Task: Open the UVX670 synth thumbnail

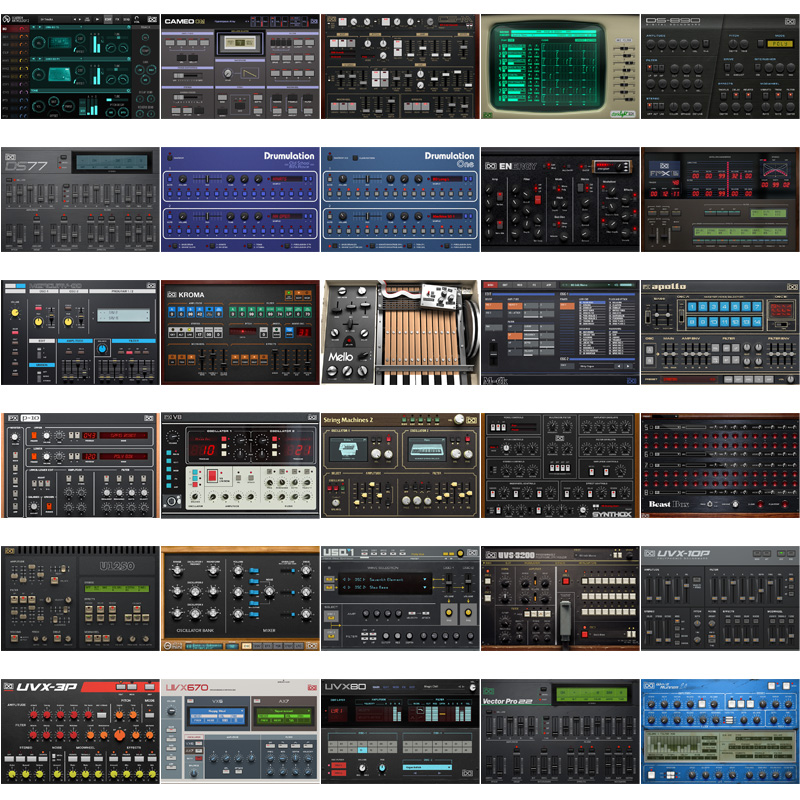Action: 240,731
